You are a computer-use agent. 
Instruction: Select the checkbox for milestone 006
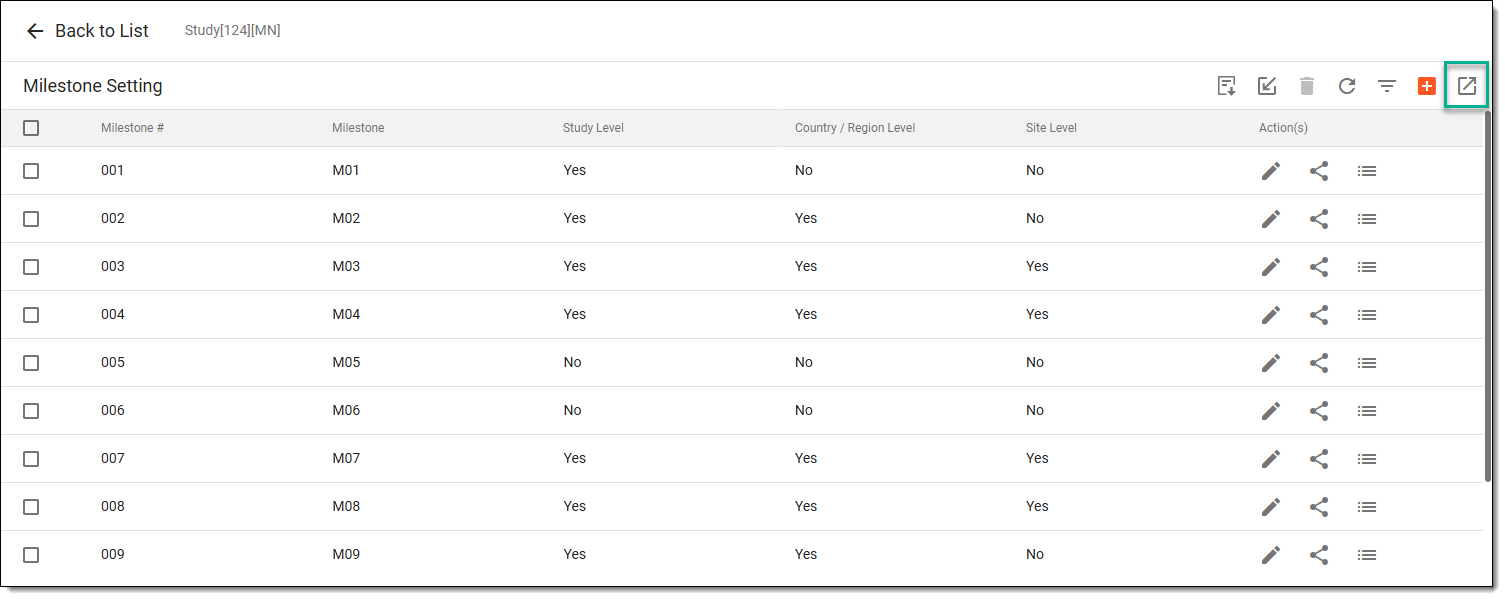pos(31,411)
